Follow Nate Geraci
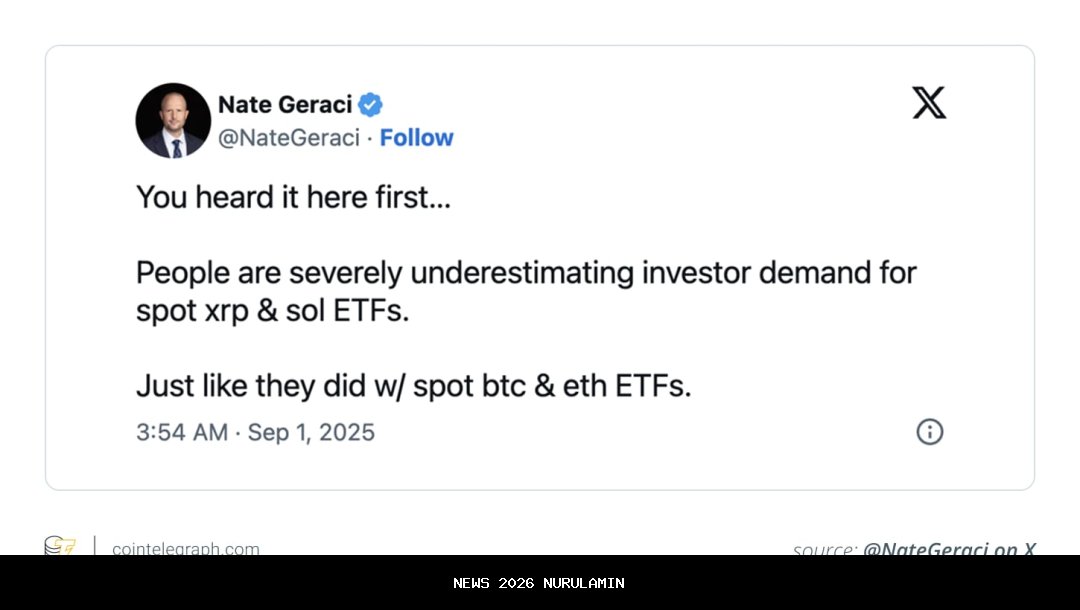Image resolution: width=1080 pixels, height=610 pixels. click(416, 138)
